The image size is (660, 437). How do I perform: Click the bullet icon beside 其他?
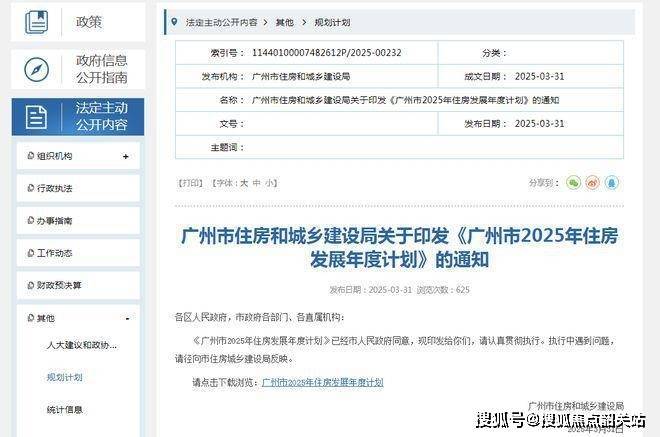tap(30, 318)
